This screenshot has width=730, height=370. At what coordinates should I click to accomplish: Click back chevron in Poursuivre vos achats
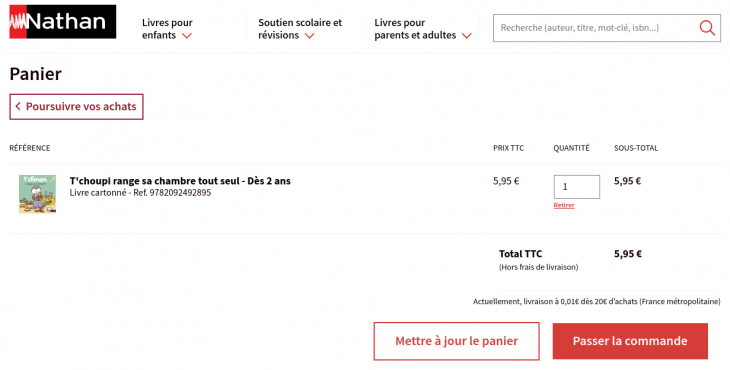coord(18,107)
